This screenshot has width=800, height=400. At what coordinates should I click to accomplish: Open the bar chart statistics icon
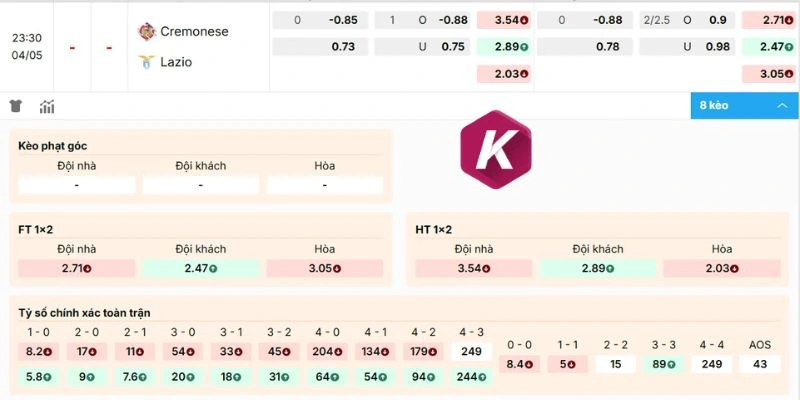pyautogui.click(x=47, y=107)
